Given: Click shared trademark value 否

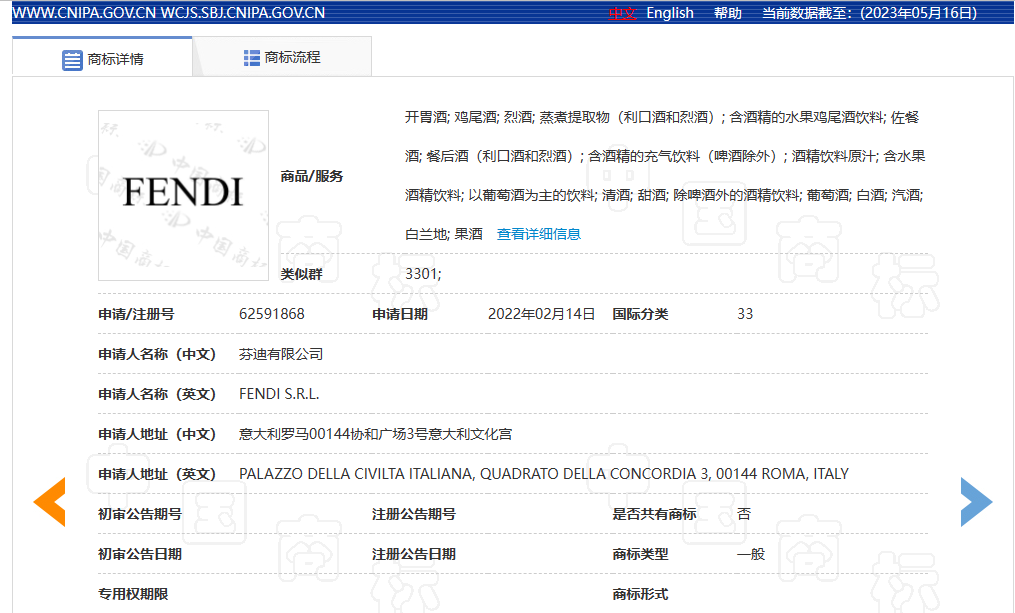Looking at the screenshot, I should pos(744,514).
